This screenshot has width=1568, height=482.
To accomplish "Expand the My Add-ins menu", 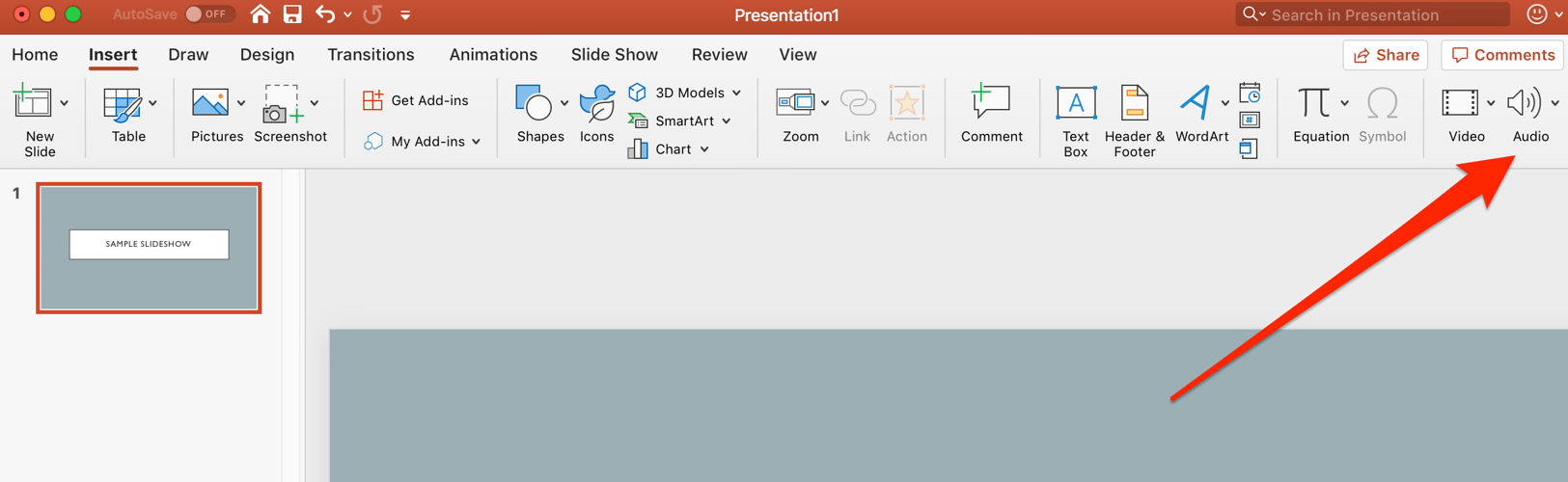I will click(x=422, y=142).
